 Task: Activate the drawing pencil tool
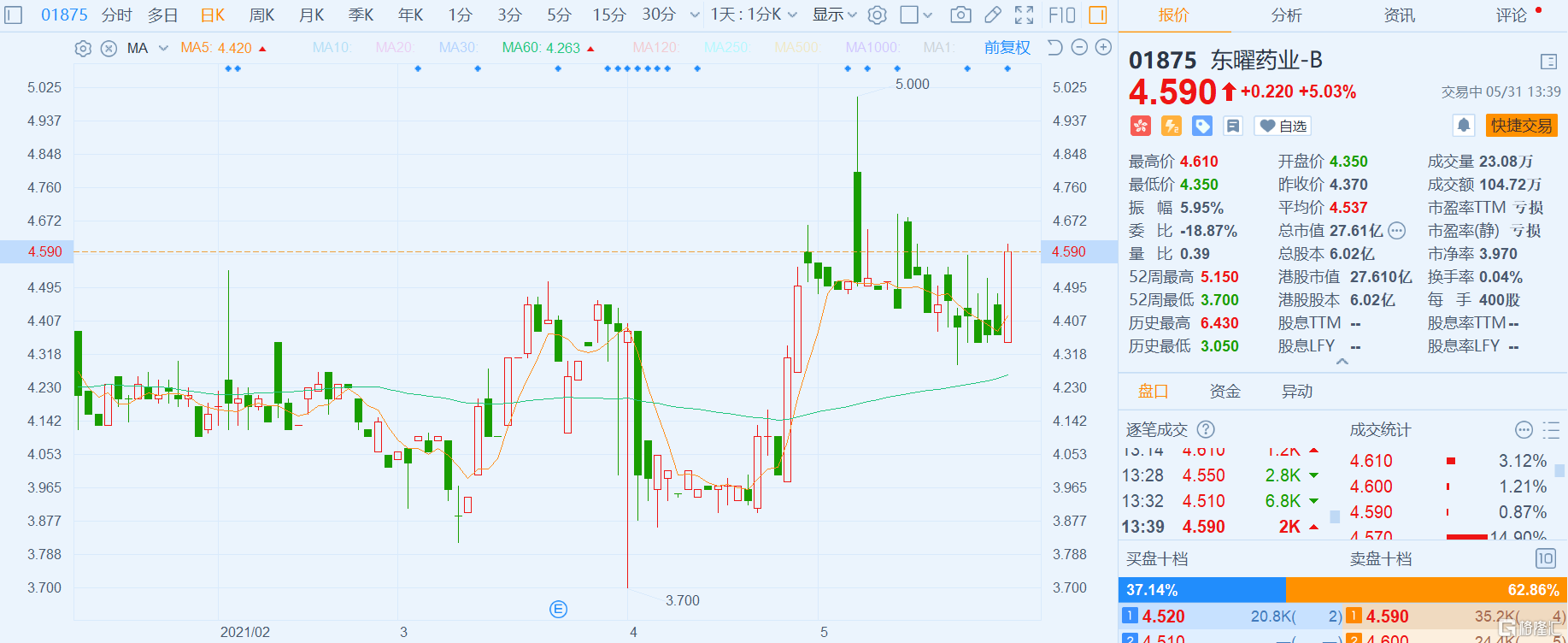coord(993,15)
